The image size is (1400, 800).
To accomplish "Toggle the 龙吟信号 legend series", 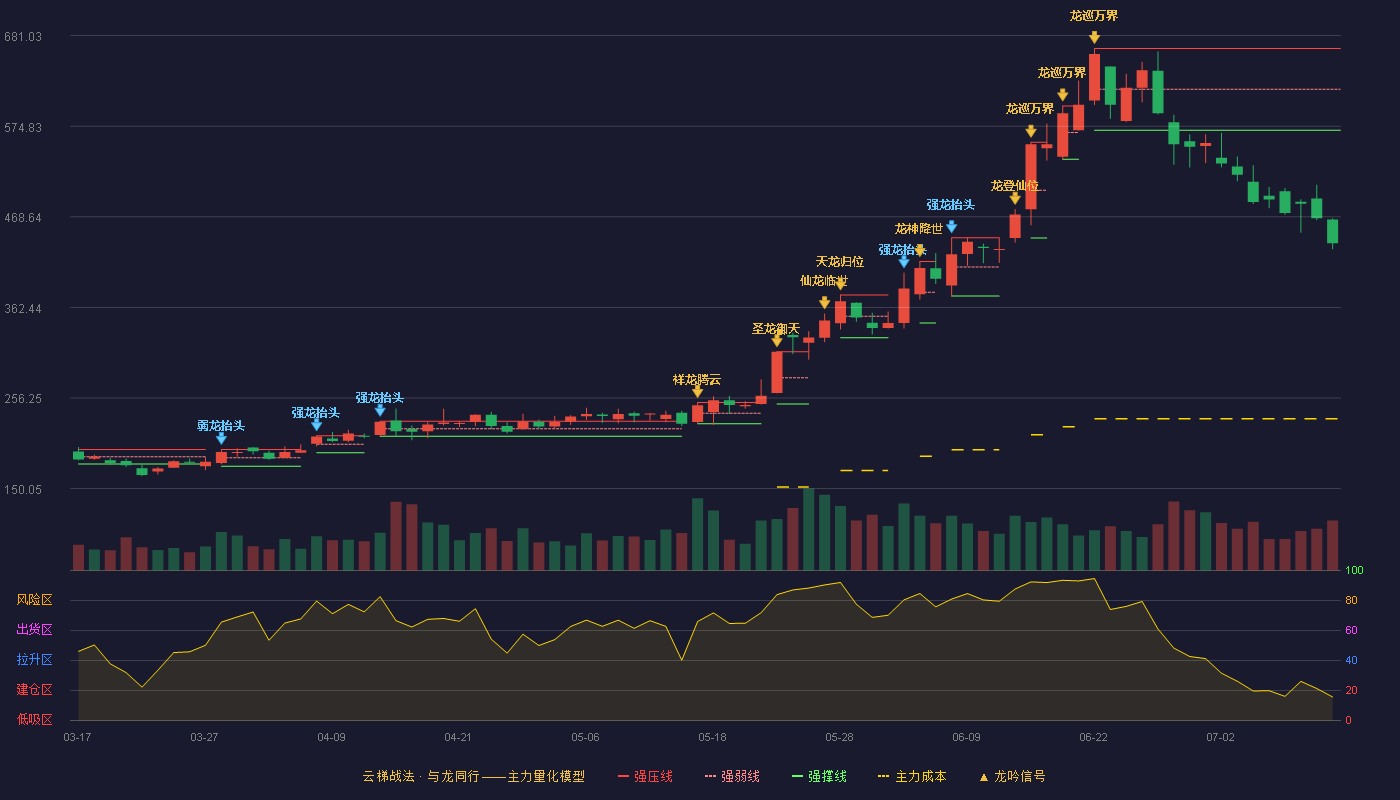I will tap(1011, 776).
